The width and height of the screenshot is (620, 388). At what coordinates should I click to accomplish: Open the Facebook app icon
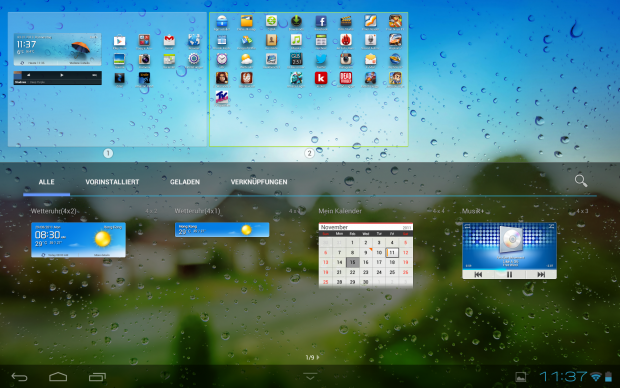(x=321, y=21)
